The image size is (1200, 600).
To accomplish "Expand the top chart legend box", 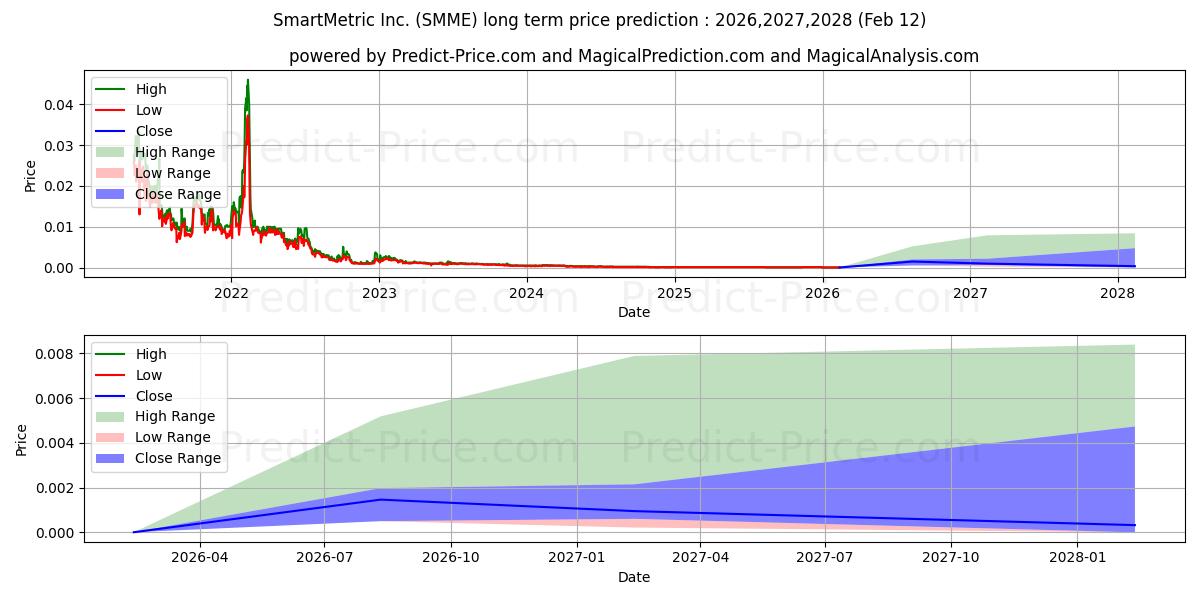I will coord(160,140).
